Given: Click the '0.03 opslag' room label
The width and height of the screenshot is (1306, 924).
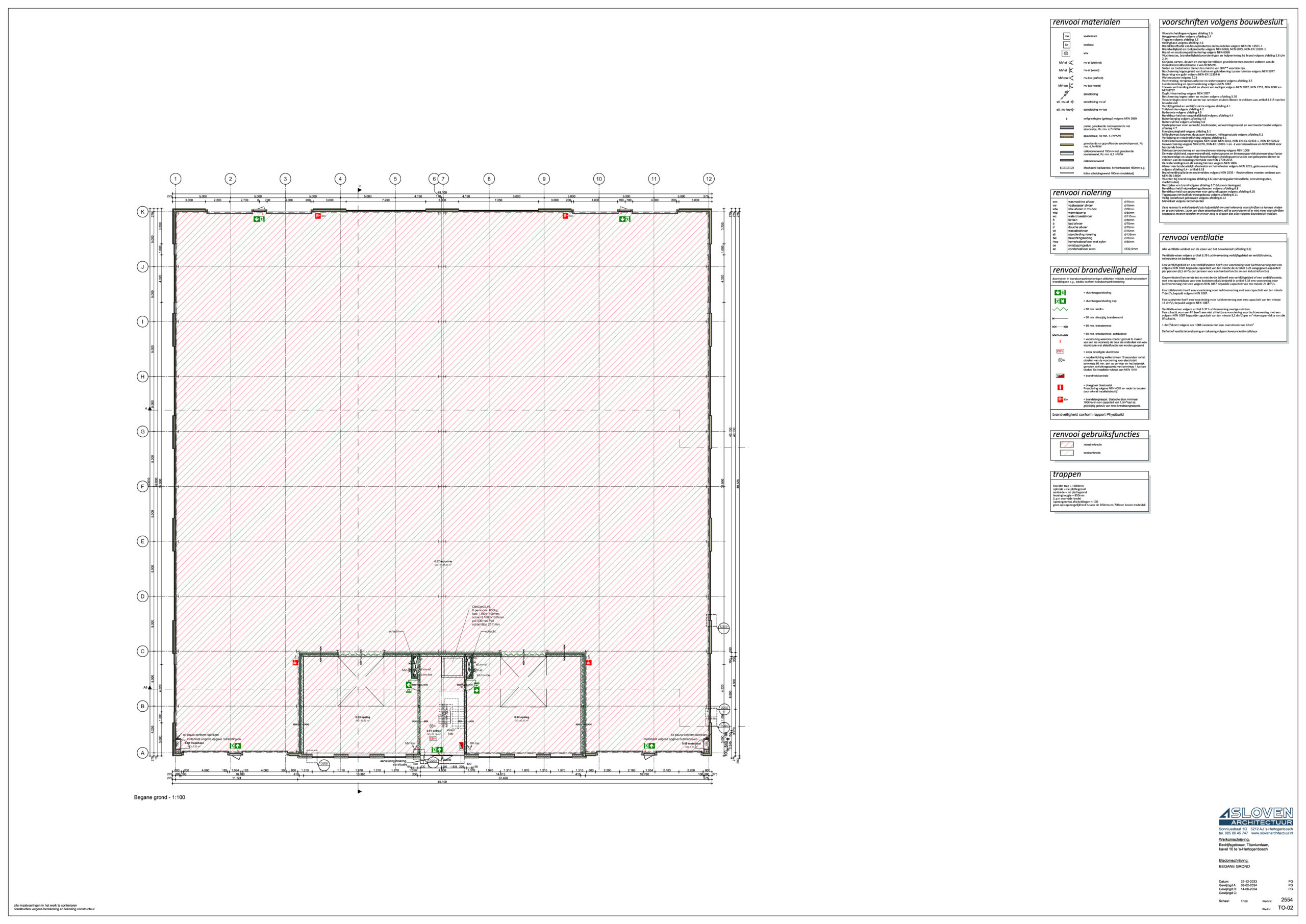Looking at the screenshot, I should 363,717.
